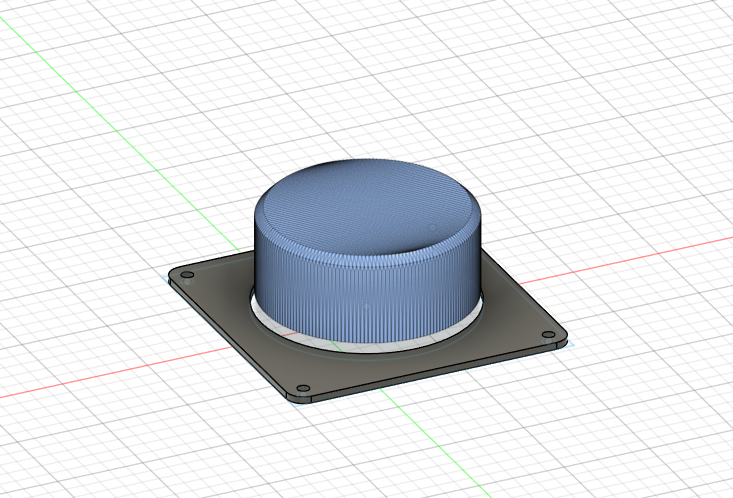Click the mounting hole at the plate's front corner

click(x=303, y=388)
